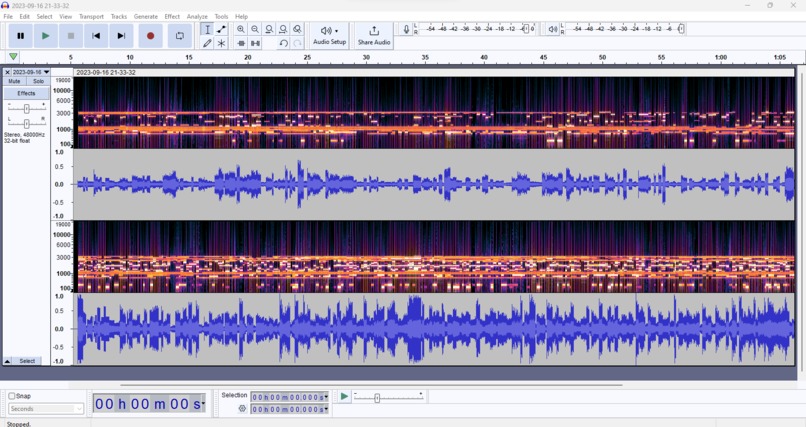Adjust the track pan slider
This screenshot has height=427, width=806.
26,123
